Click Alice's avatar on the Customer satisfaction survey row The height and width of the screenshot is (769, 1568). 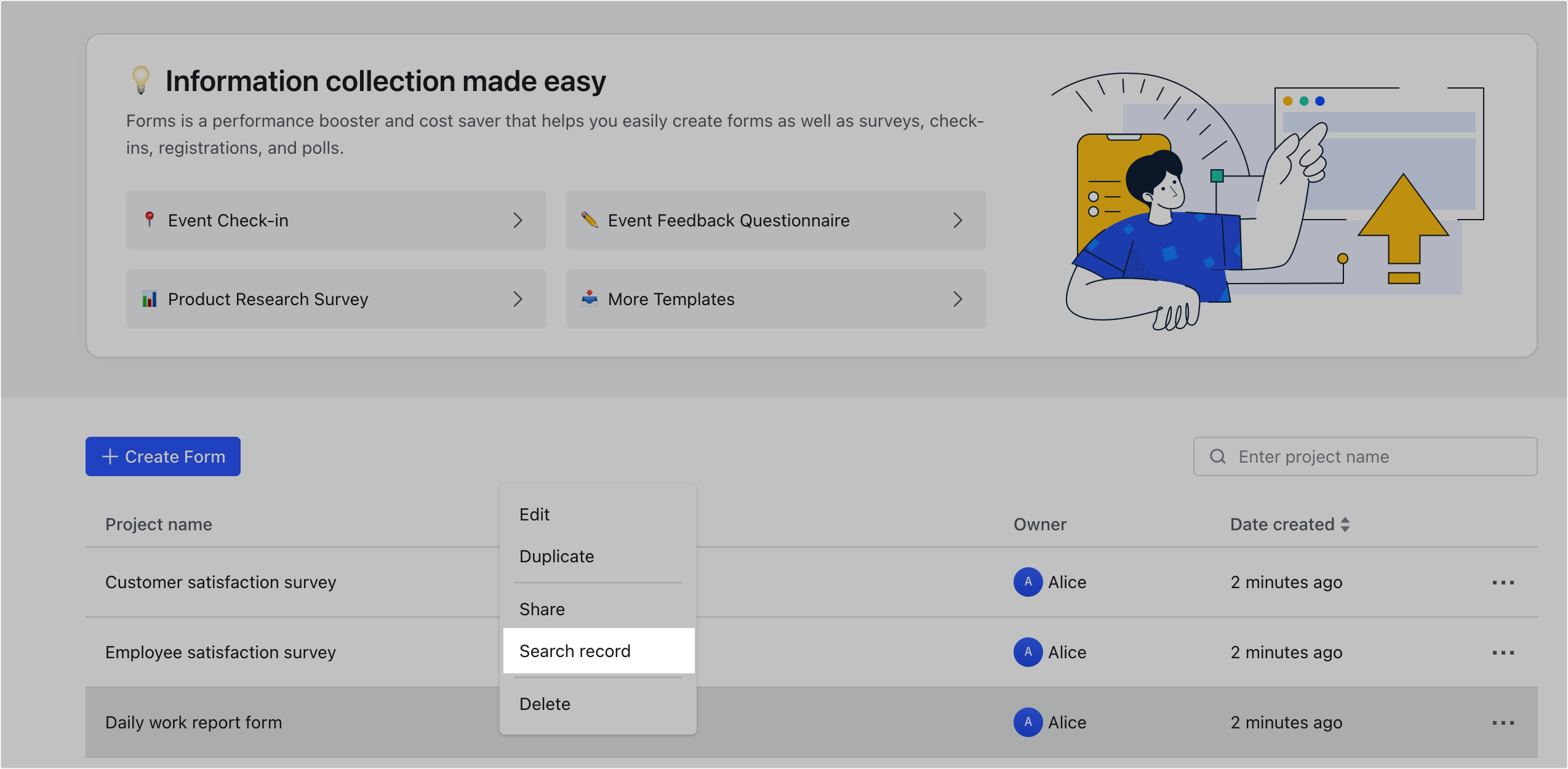point(1026,582)
